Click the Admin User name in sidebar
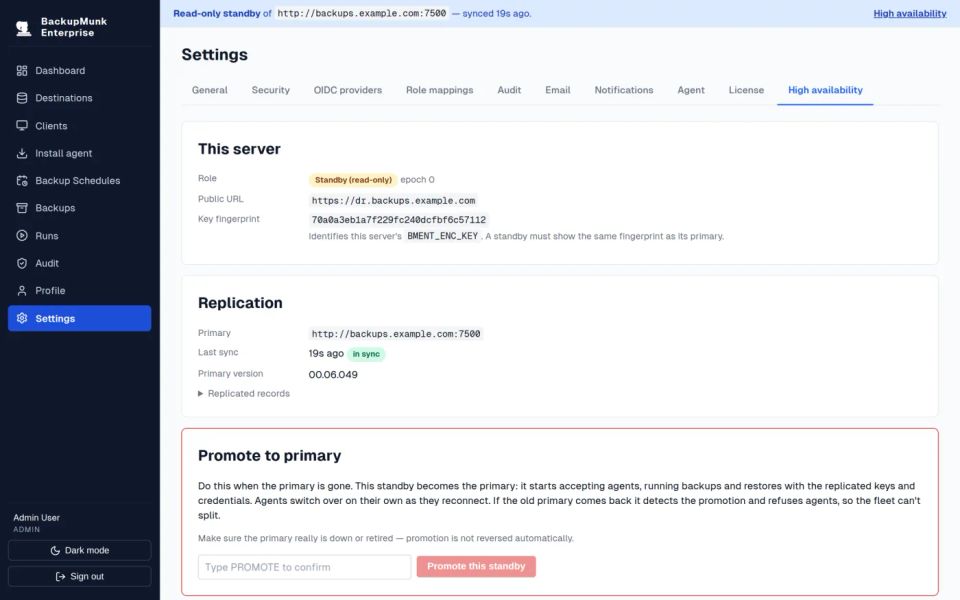This screenshot has height=600, width=960. (x=37, y=517)
